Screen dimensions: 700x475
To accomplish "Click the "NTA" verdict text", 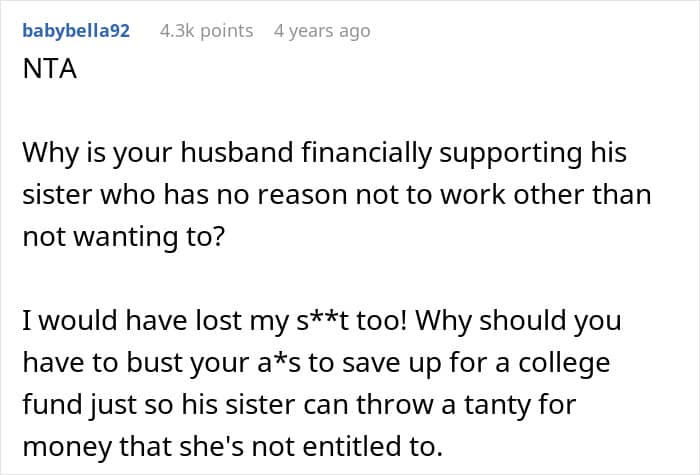I will [x=50, y=69].
